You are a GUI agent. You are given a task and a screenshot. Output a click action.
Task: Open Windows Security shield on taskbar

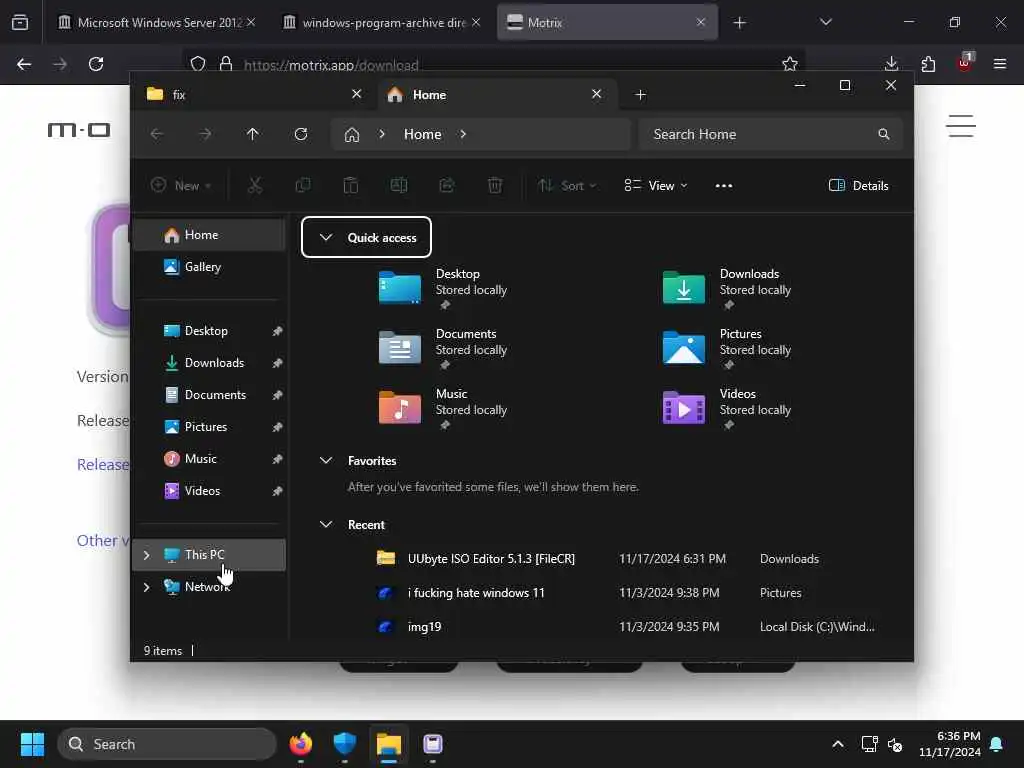point(345,744)
